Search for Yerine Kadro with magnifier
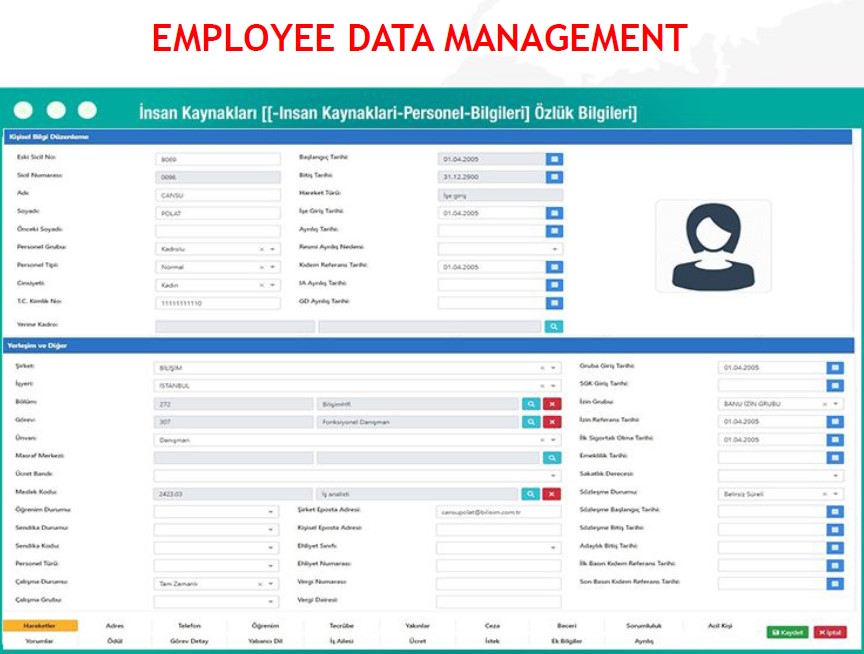The width and height of the screenshot is (864, 654). pos(554,327)
